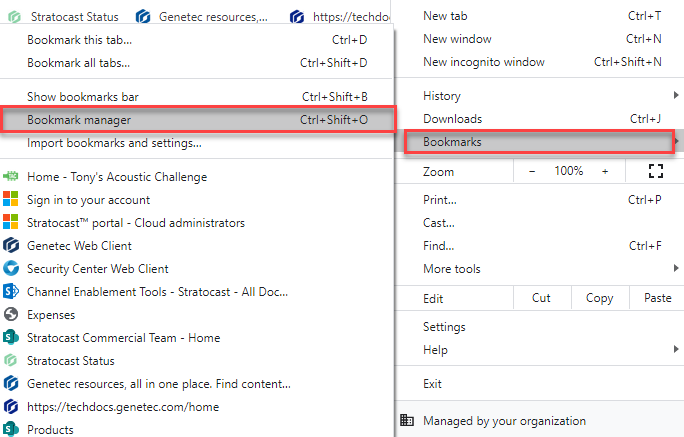Choose Import bookmarks and settings...

tap(197, 143)
